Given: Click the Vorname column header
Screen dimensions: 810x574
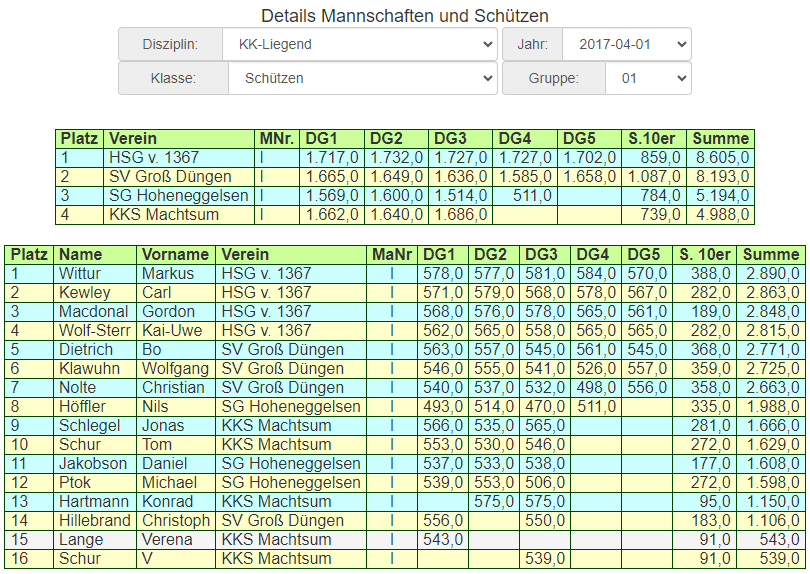Looking at the screenshot, I should click(176, 255).
